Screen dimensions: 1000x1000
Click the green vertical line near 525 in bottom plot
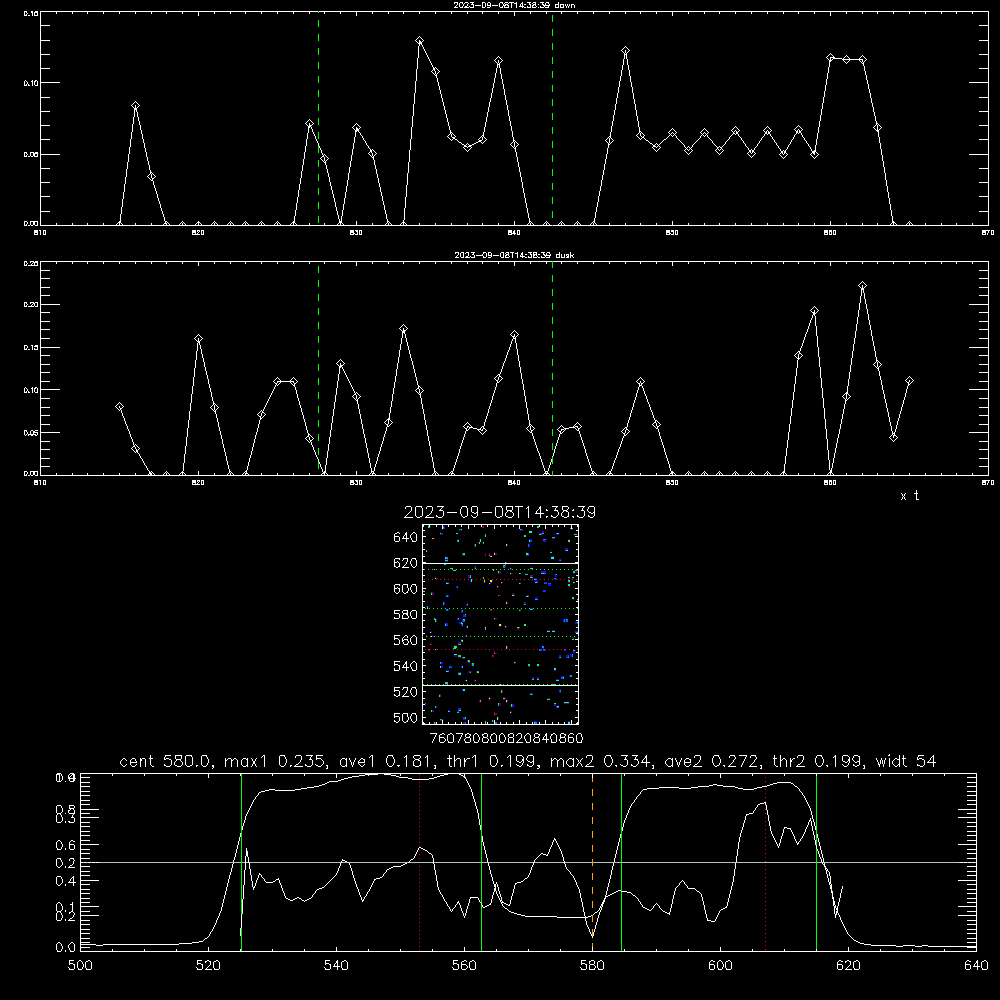tap(241, 861)
